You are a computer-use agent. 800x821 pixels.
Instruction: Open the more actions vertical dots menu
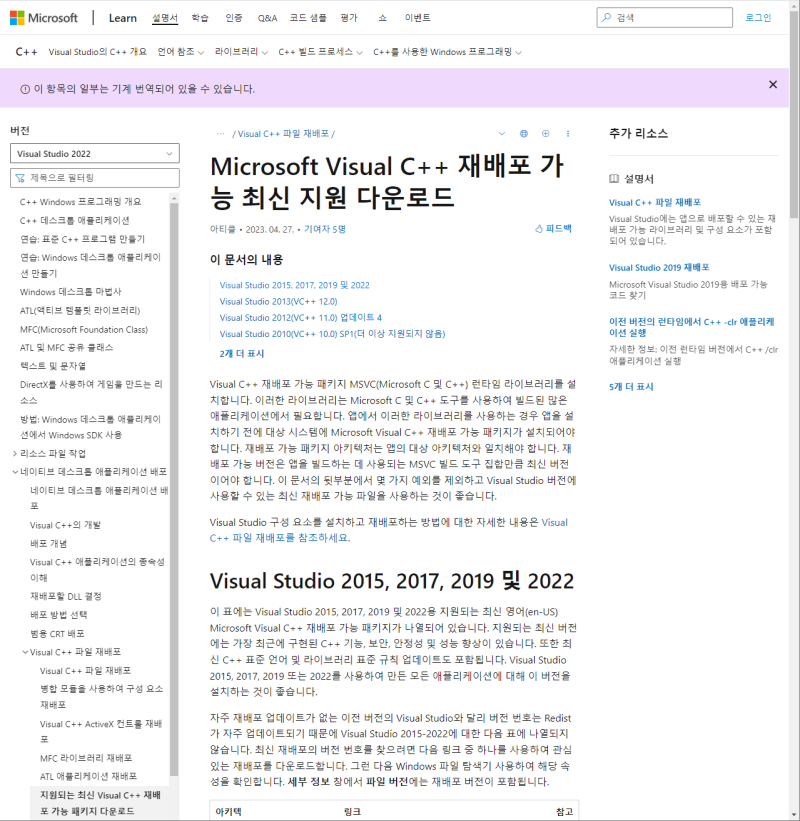click(x=568, y=134)
